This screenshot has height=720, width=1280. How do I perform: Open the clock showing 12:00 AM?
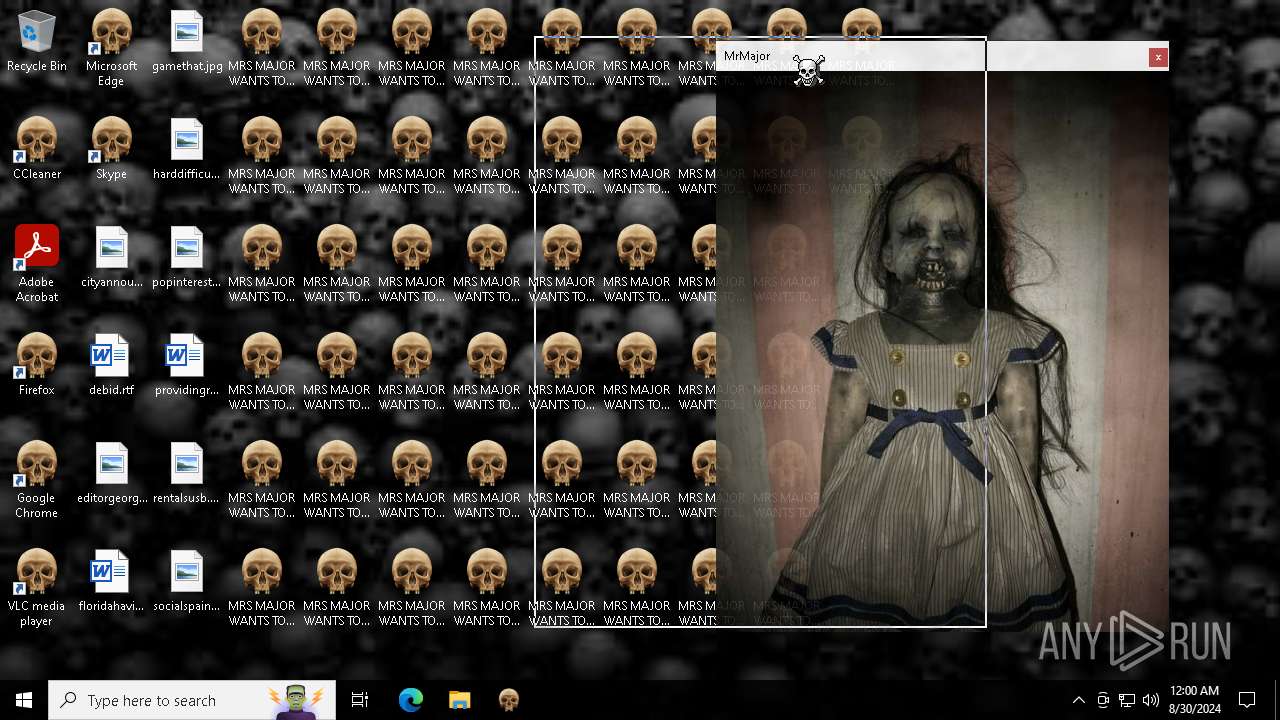(x=1194, y=700)
